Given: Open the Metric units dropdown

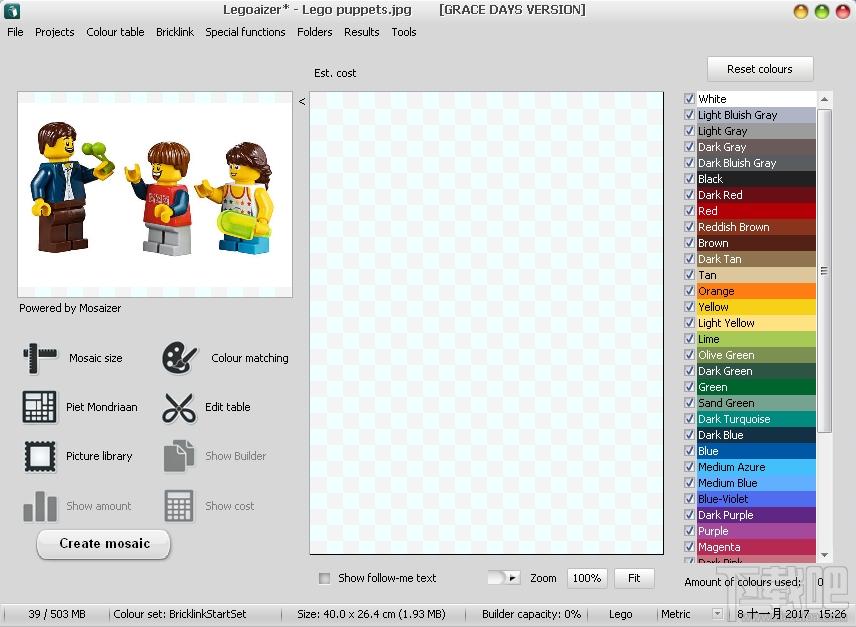Looking at the screenshot, I should point(718,614).
